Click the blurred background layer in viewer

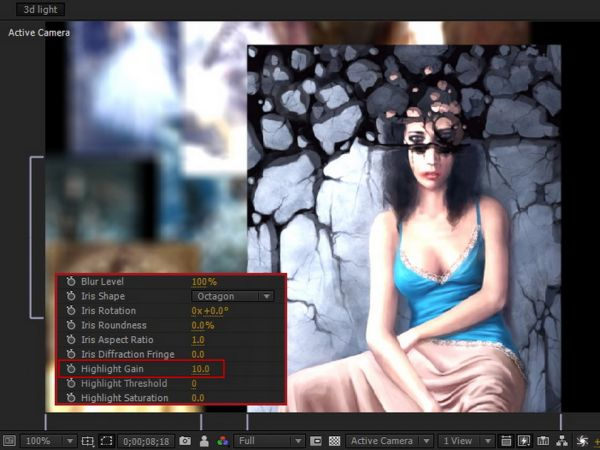(x=145, y=145)
